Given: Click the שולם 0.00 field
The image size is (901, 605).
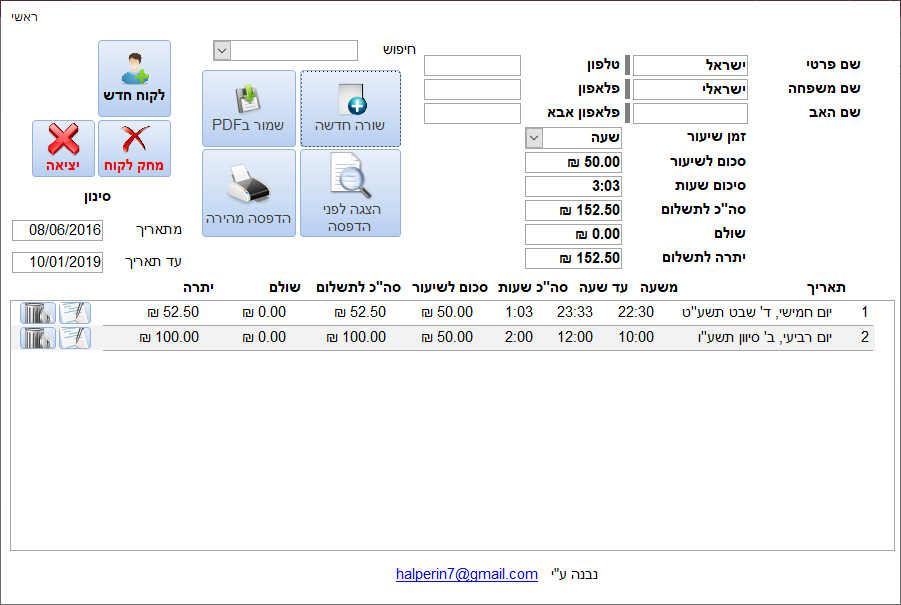Looking at the screenshot, I should [x=573, y=234].
